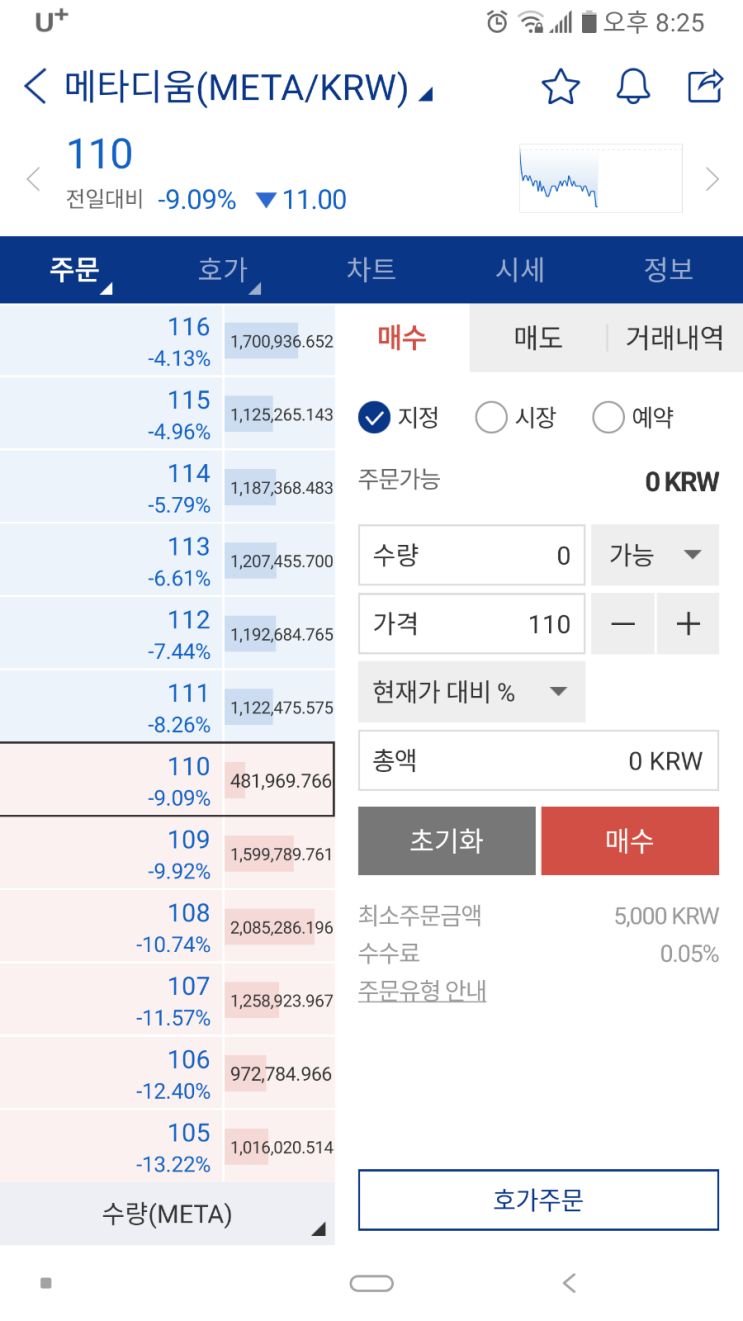Switch to the 호가 tab

(223, 269)
